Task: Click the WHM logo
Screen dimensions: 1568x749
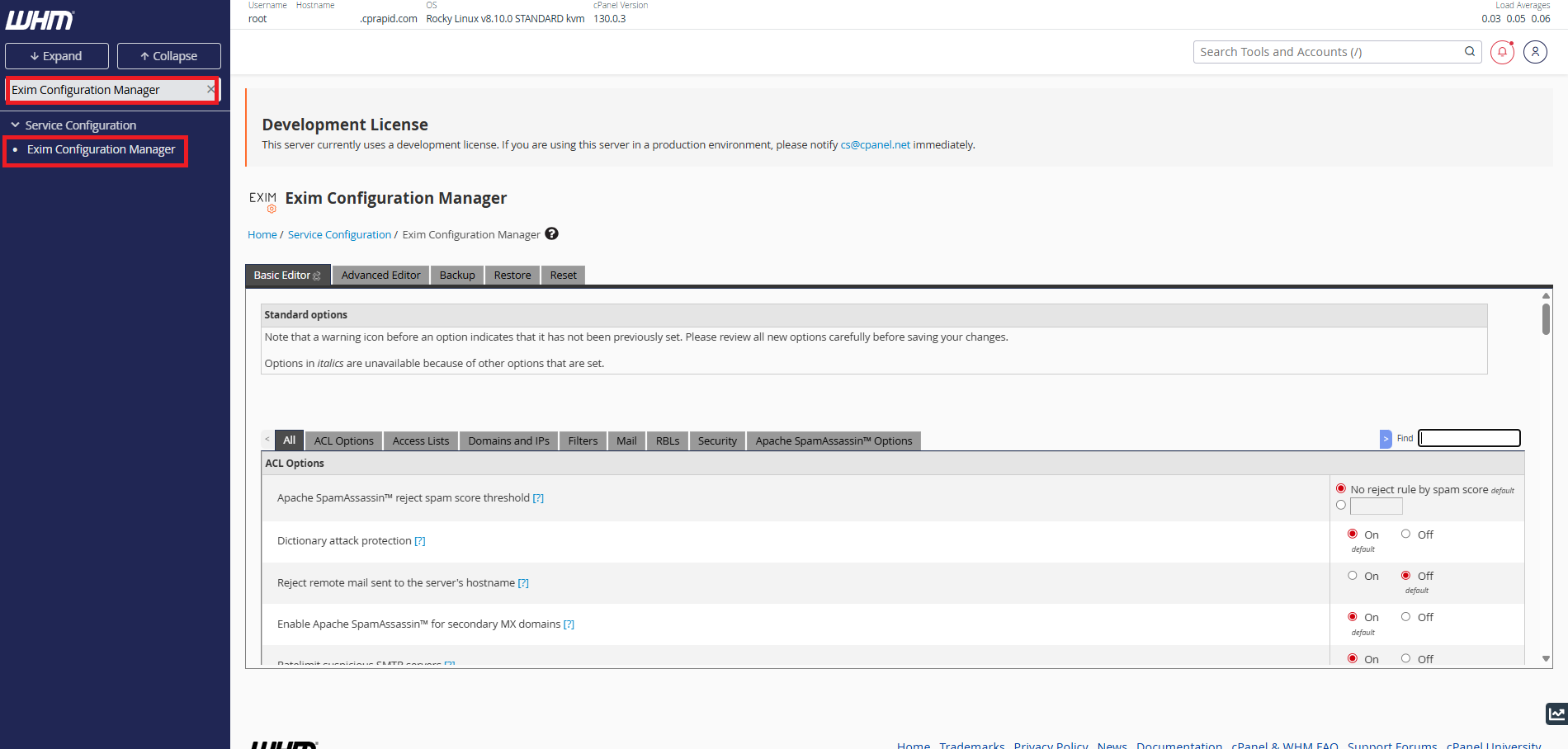Action: (x=40, y=20)
